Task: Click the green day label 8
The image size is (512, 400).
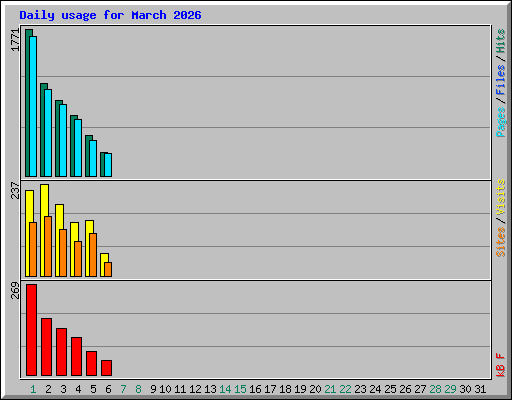Action: [138, 389]
